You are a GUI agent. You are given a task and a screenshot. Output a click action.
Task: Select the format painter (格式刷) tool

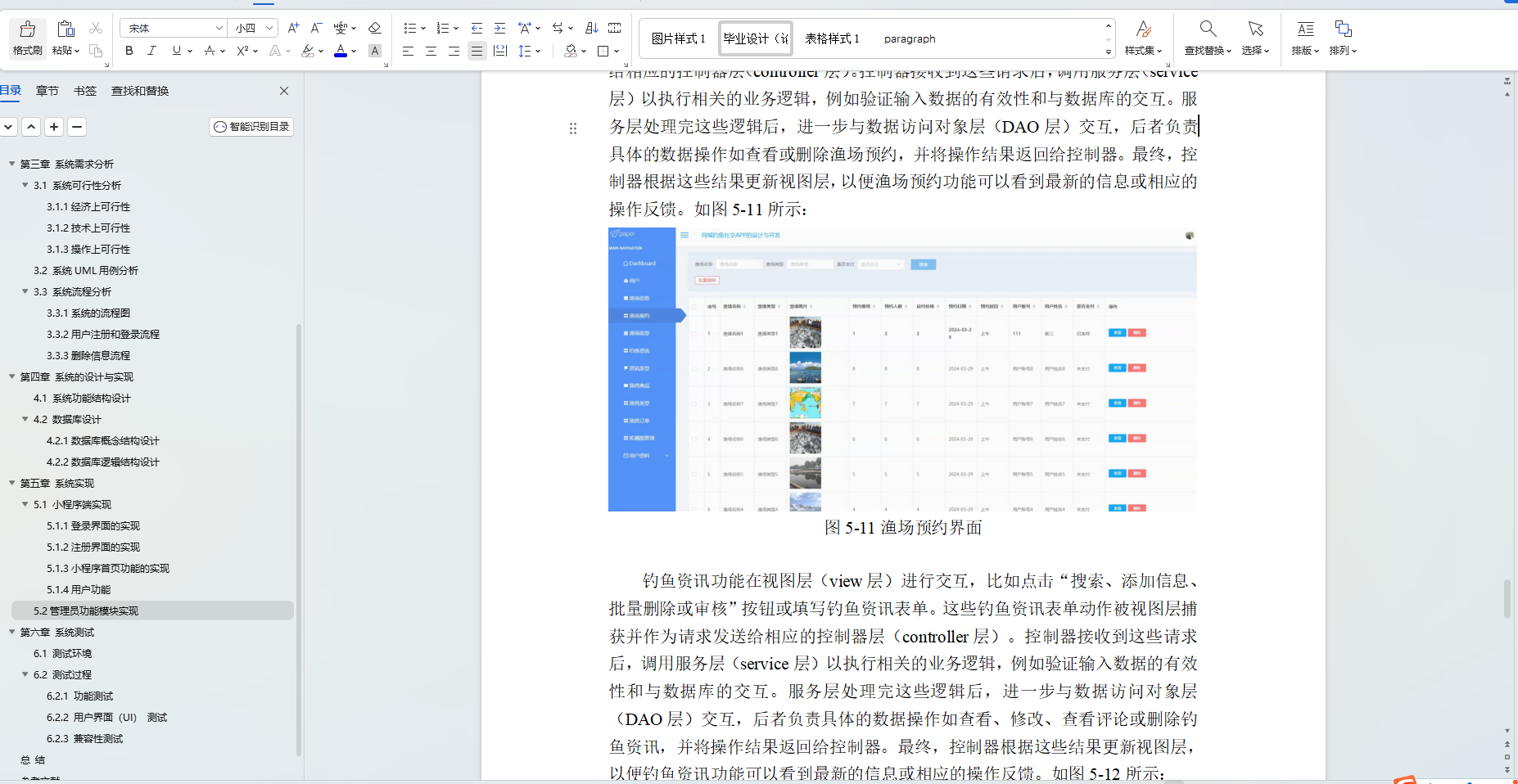[27, 38]
